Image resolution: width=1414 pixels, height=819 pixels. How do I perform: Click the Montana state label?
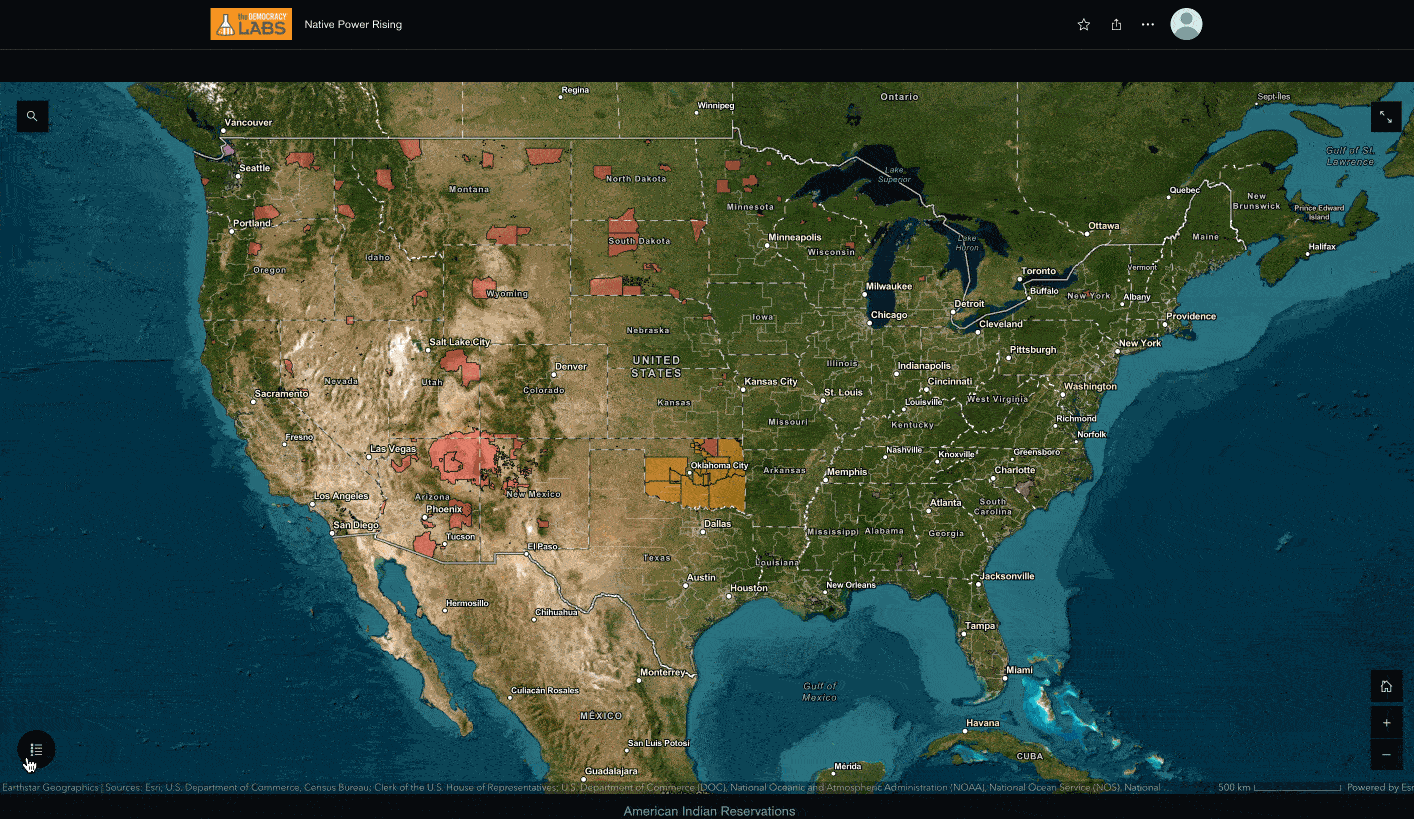point(469,189)
